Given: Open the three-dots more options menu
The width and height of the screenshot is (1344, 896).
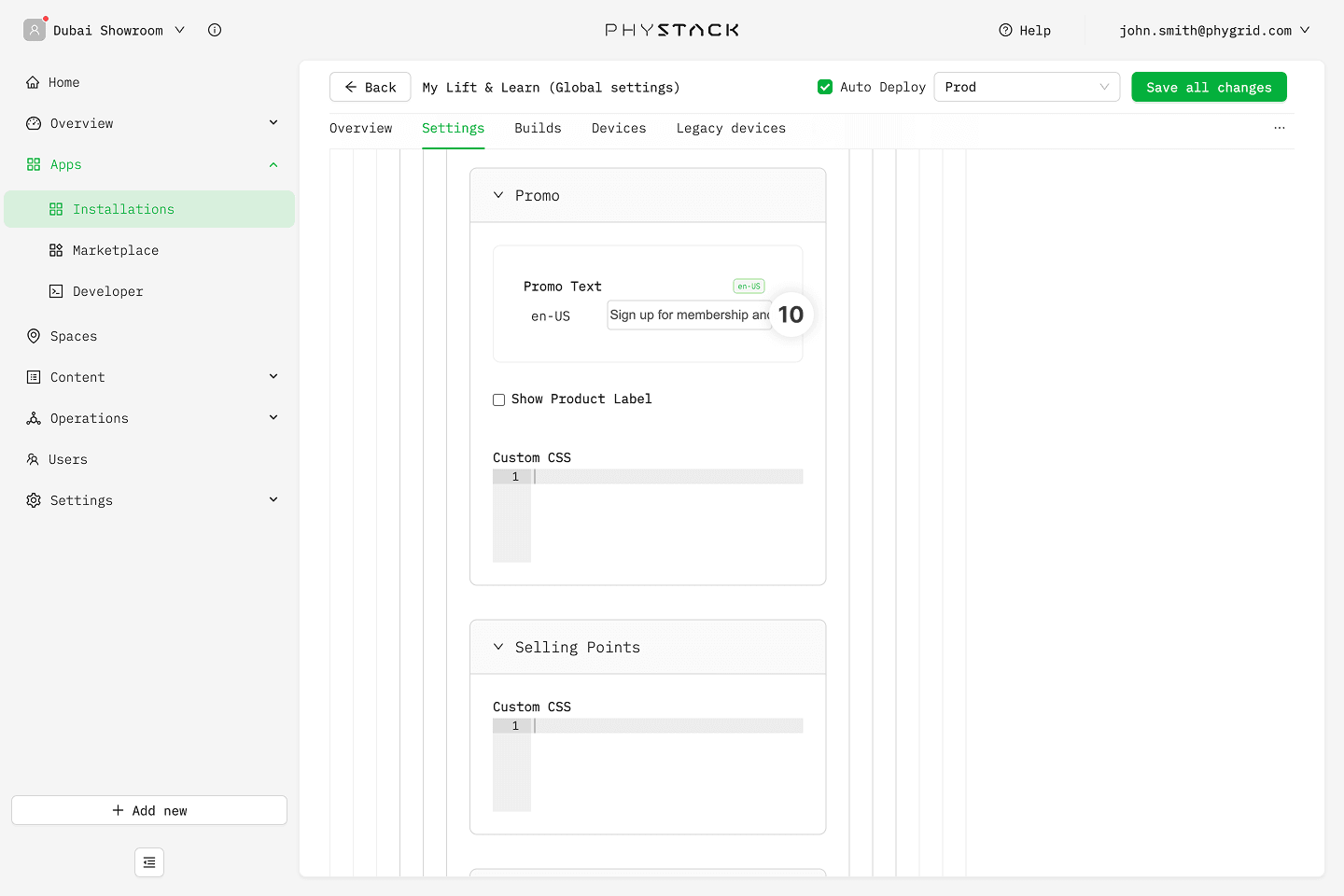Looking at the screenshot, I should (x=1280, y=128).
